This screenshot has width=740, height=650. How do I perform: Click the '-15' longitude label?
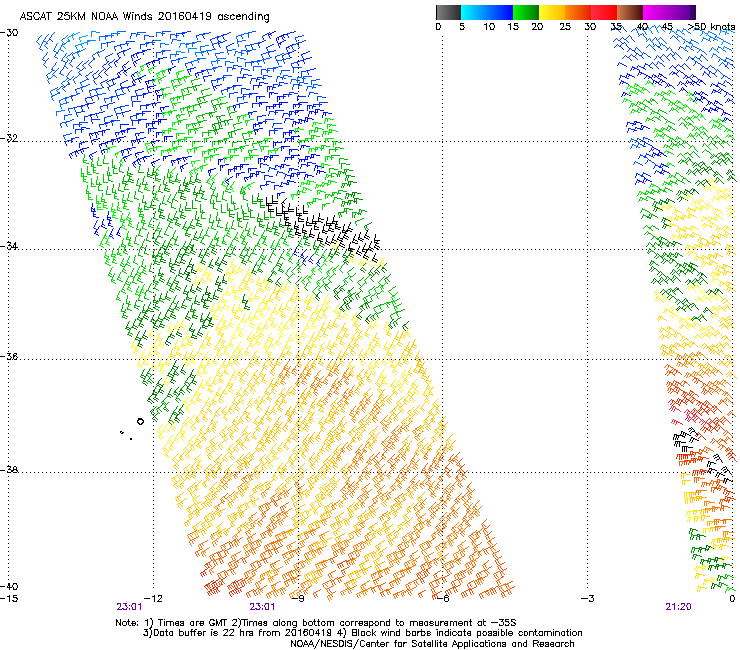[x=9, y=599]
